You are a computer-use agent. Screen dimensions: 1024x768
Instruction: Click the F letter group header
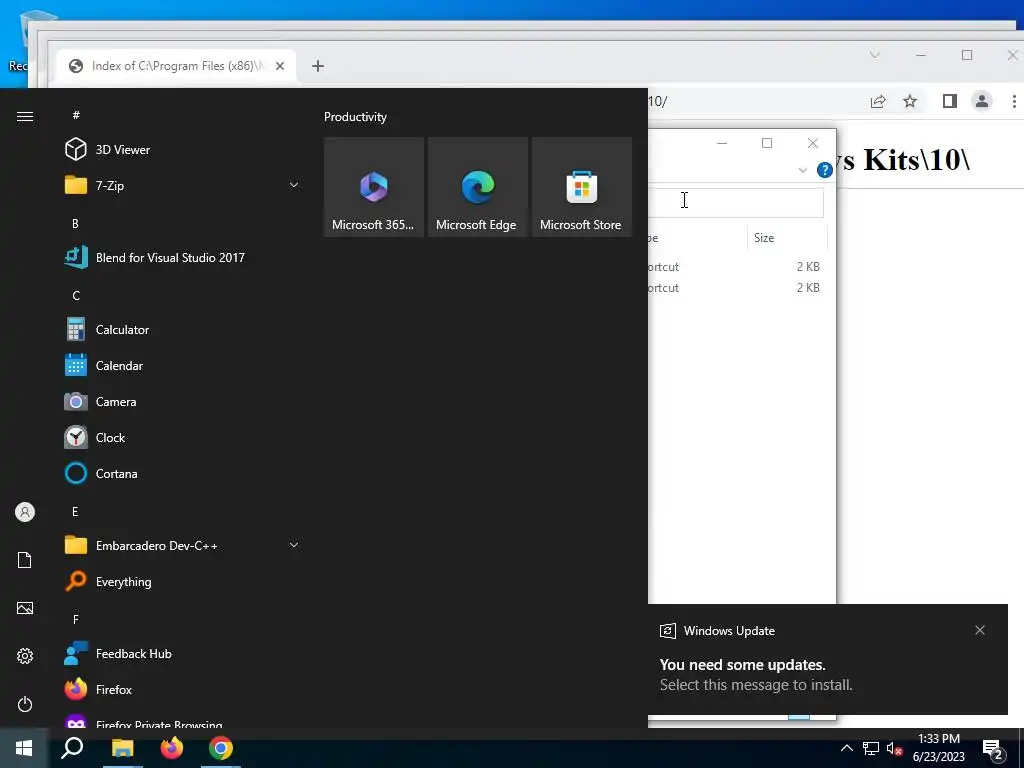tap(76, 619)
